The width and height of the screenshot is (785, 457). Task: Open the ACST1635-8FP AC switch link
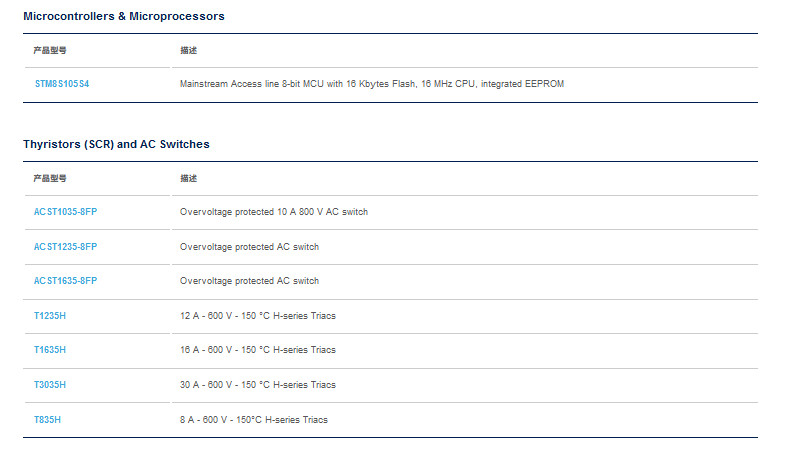65,281
